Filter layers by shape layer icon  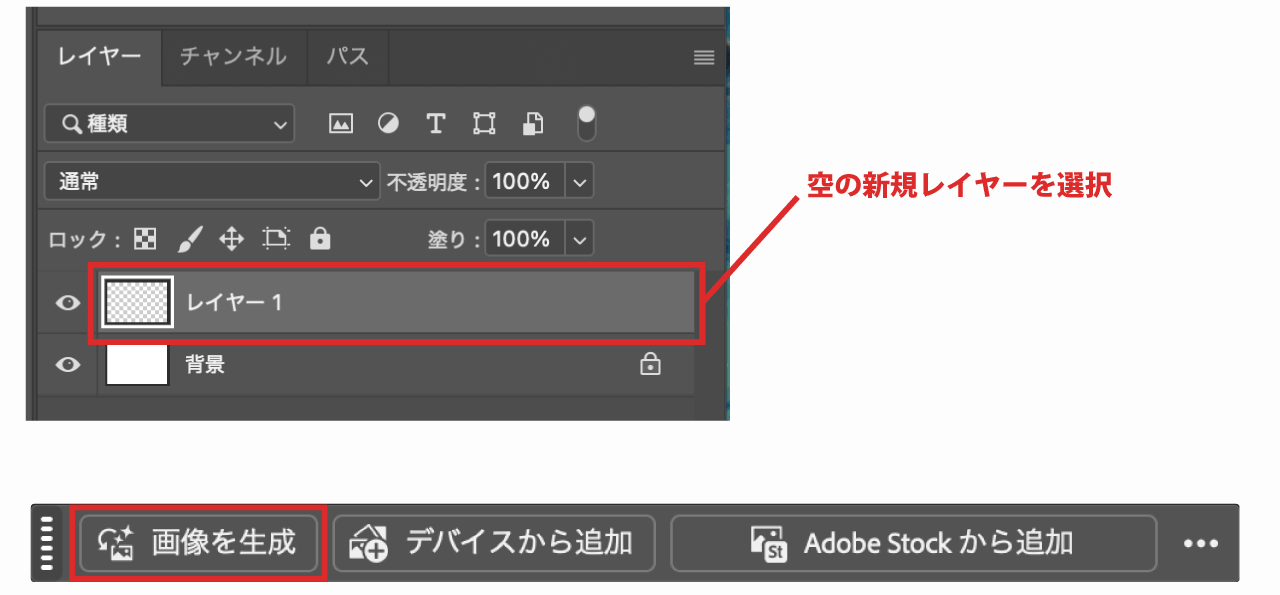point(485,124)
